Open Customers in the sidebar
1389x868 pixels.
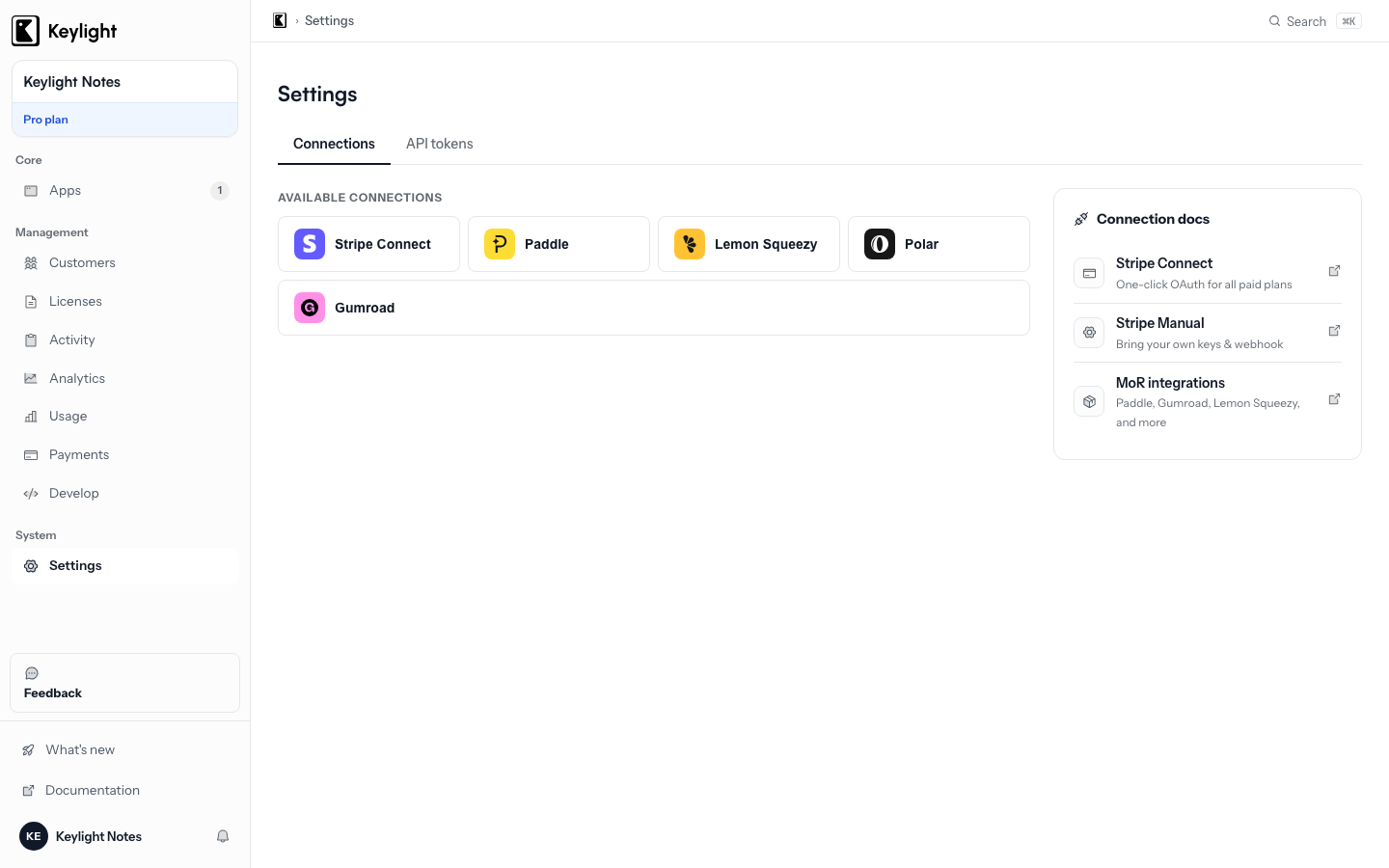click(x=124, y=263)
